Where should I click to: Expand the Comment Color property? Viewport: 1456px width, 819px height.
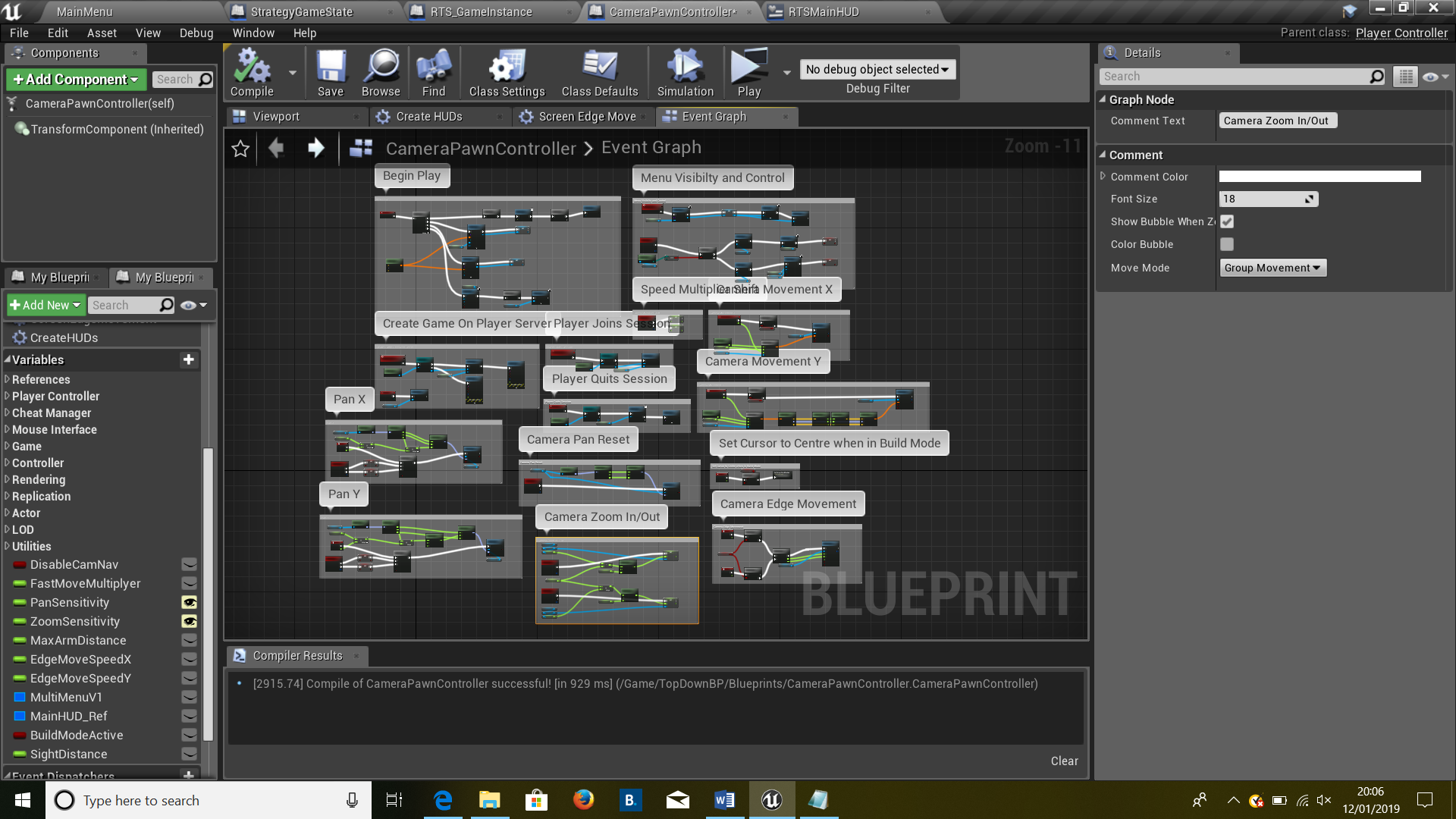[x=1103, y=176]
